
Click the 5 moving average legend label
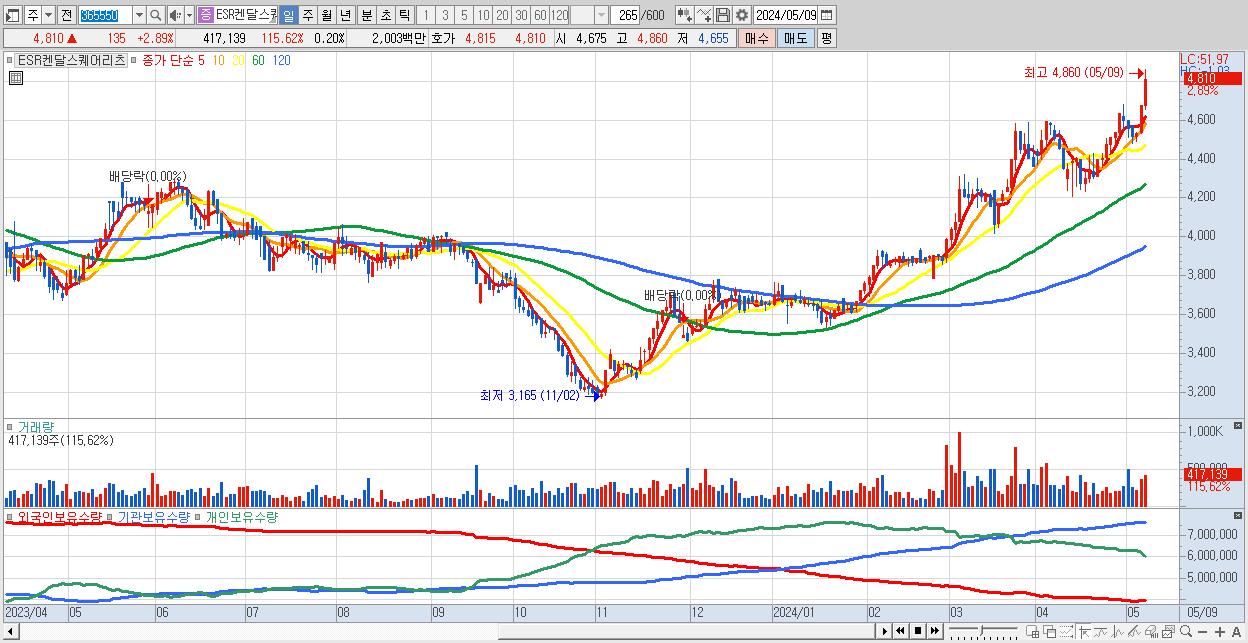tap(201, 60)
